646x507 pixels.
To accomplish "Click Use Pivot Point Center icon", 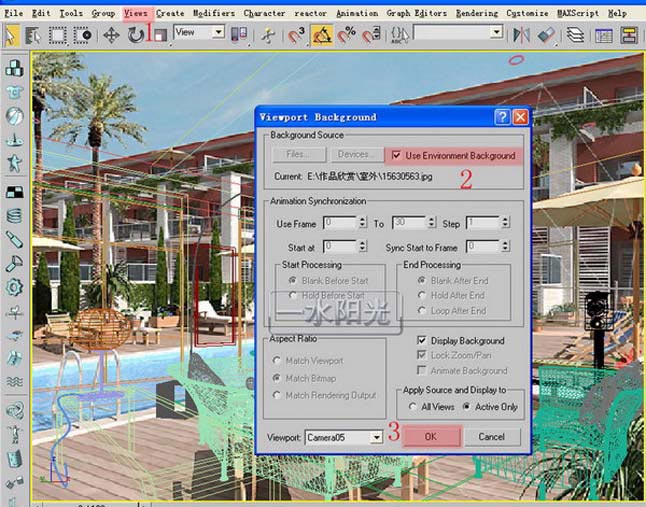I will coord(239,35).
